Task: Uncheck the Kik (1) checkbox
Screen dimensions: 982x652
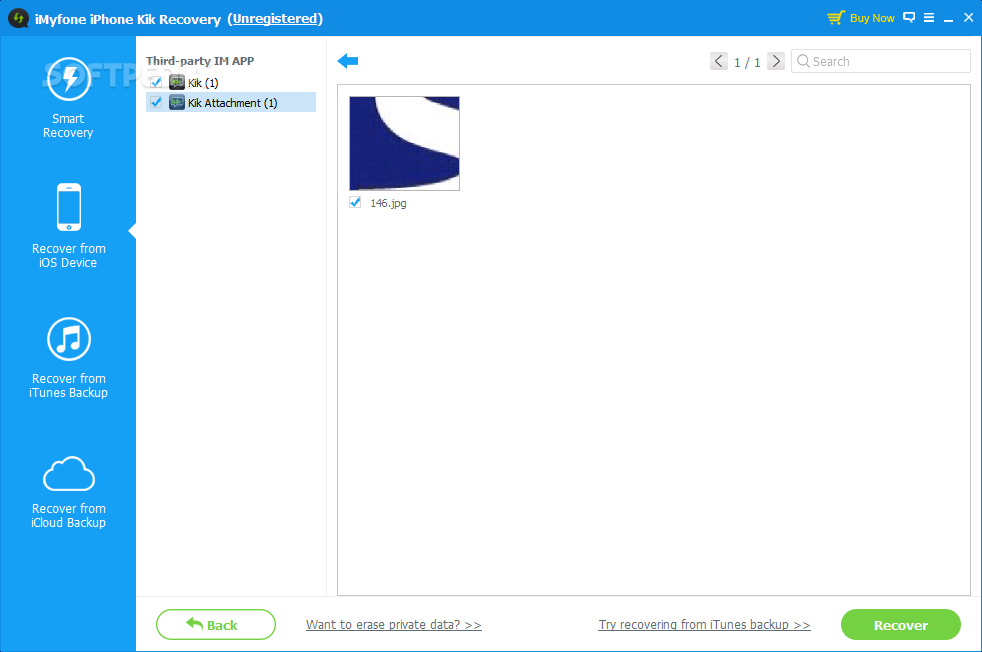Action: coord(156,82)
